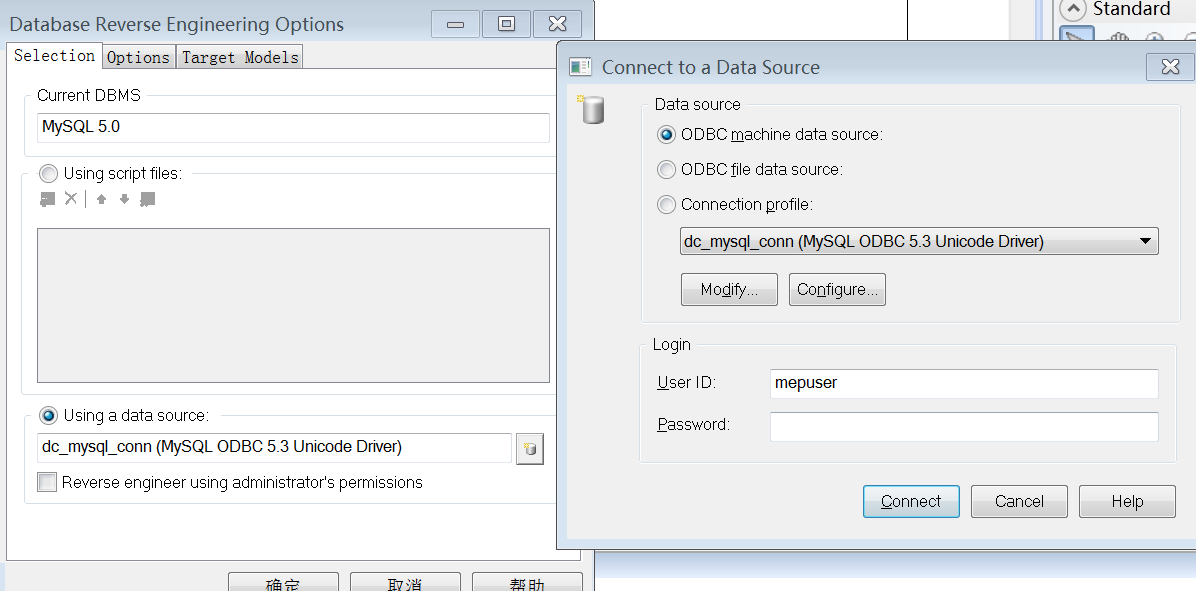Minimize the Database Reverse Engineering Options window

point(455,24)
